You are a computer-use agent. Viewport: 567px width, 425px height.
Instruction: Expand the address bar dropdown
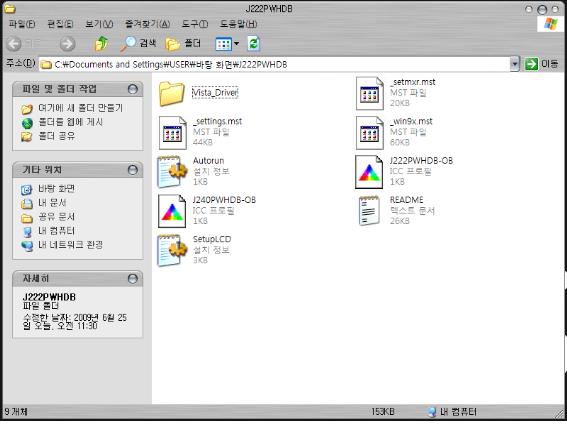(515, 64)
